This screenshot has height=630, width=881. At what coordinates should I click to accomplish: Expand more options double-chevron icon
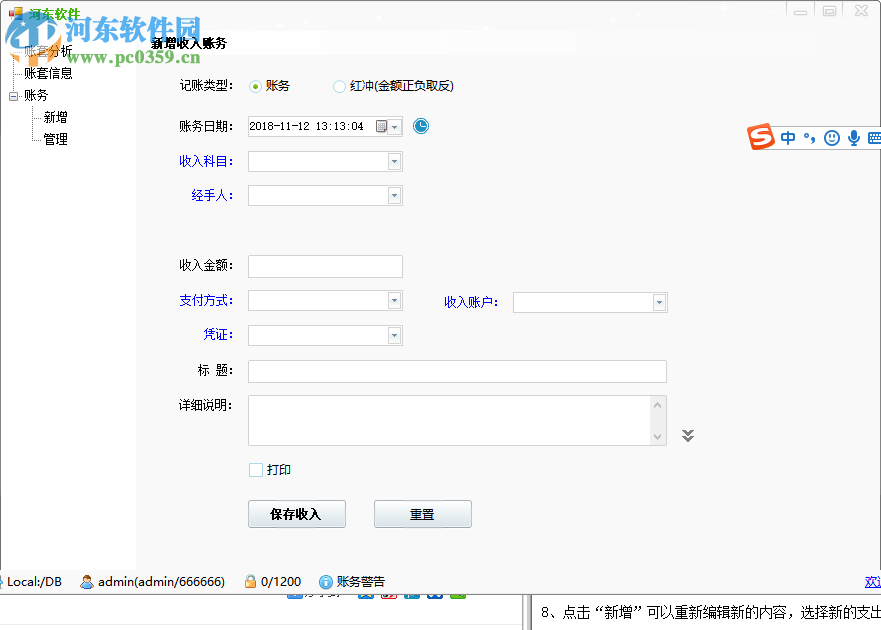click(688, 436)
